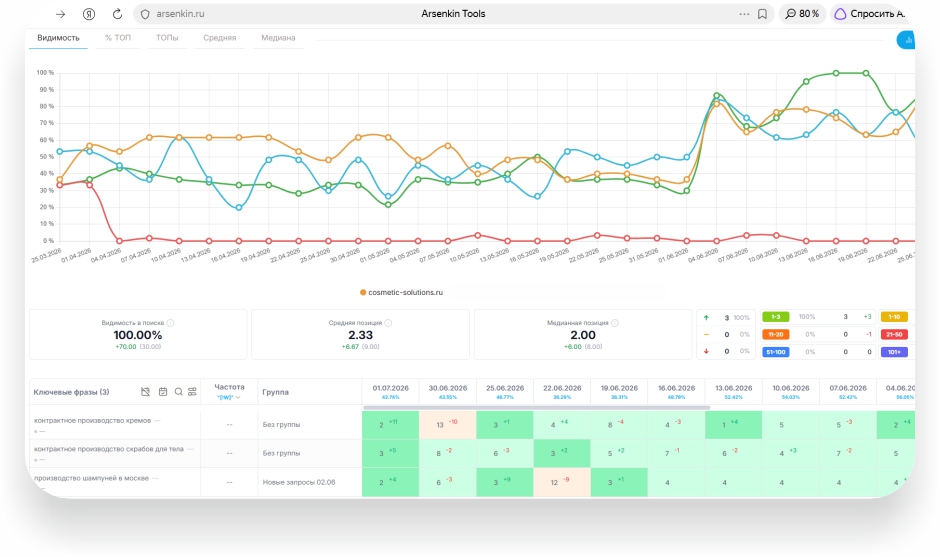The width and height of the screenshot is (940, 557).
Task: Click the Arsenkin Tools page title
Action: pyautogui.click(x=453, y=14)
